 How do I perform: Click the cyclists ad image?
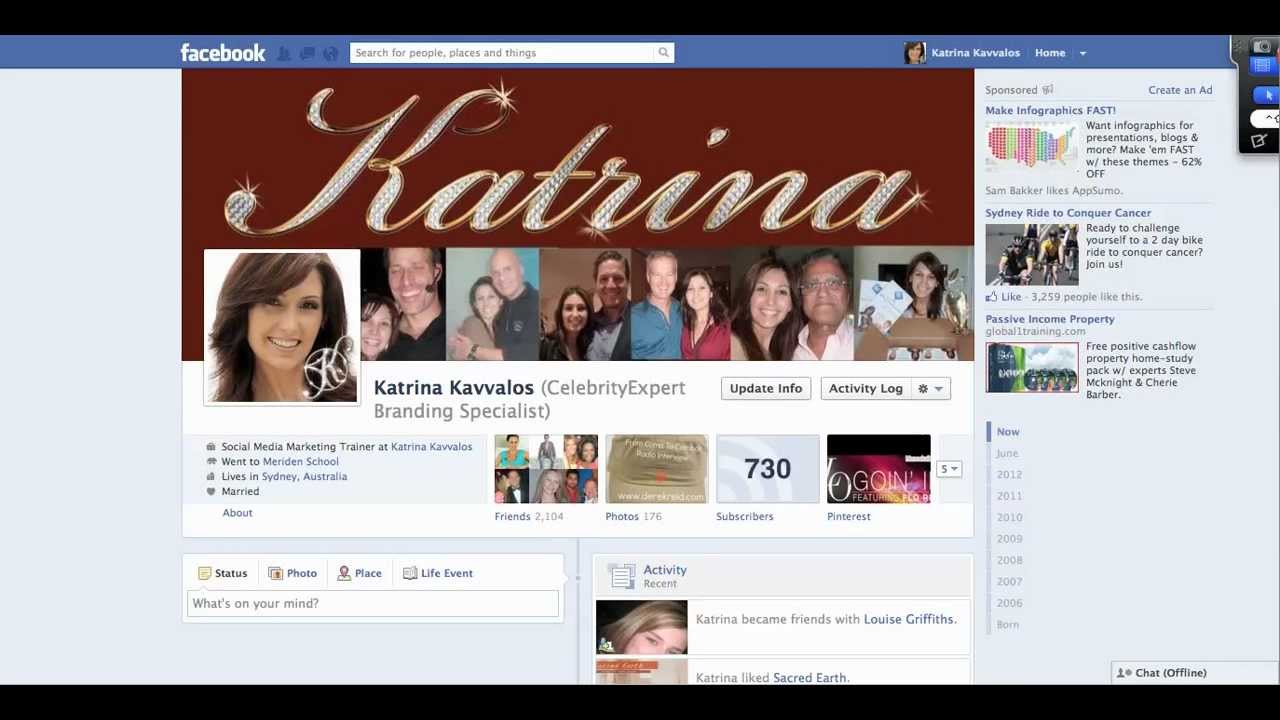1032,254
